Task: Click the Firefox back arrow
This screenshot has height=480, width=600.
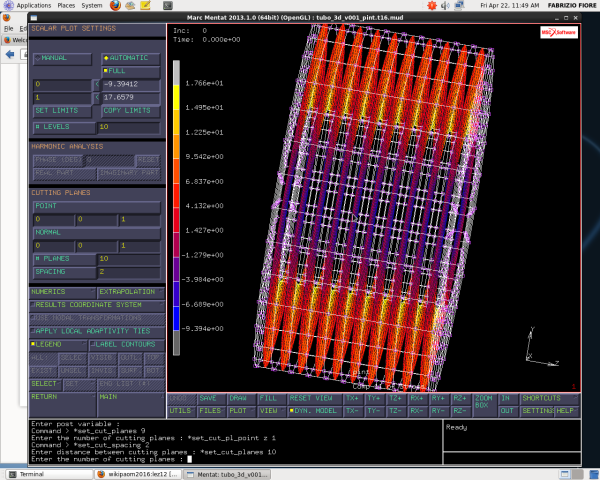Action: [10, 54]
